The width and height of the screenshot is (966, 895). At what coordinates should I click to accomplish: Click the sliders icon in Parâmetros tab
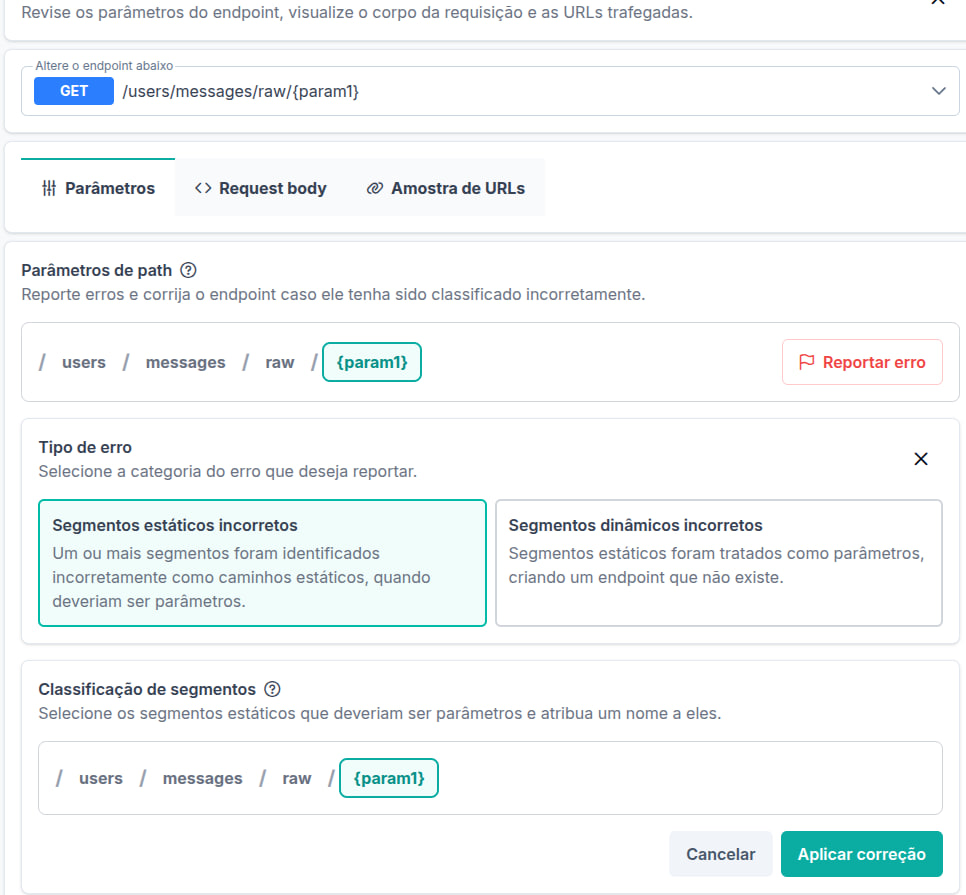click(x=49, y=188)
